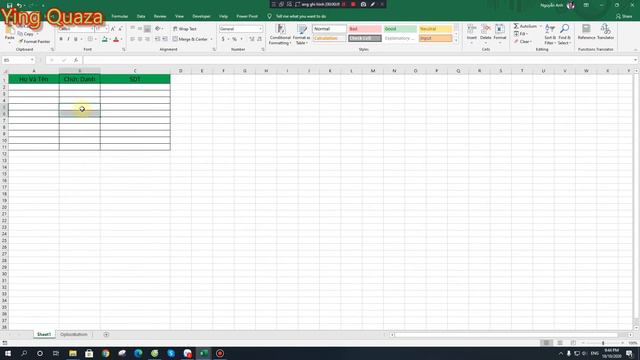
Task: Click the zoom slider in status bar
Action: [602, 343]
